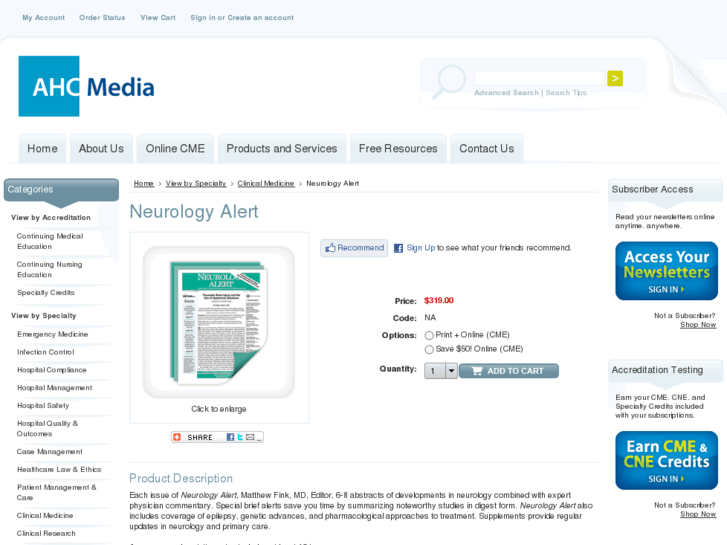Open the Quantity dropdown
The width and height of the screenshot is (727, 545).
tap(441, 371)
